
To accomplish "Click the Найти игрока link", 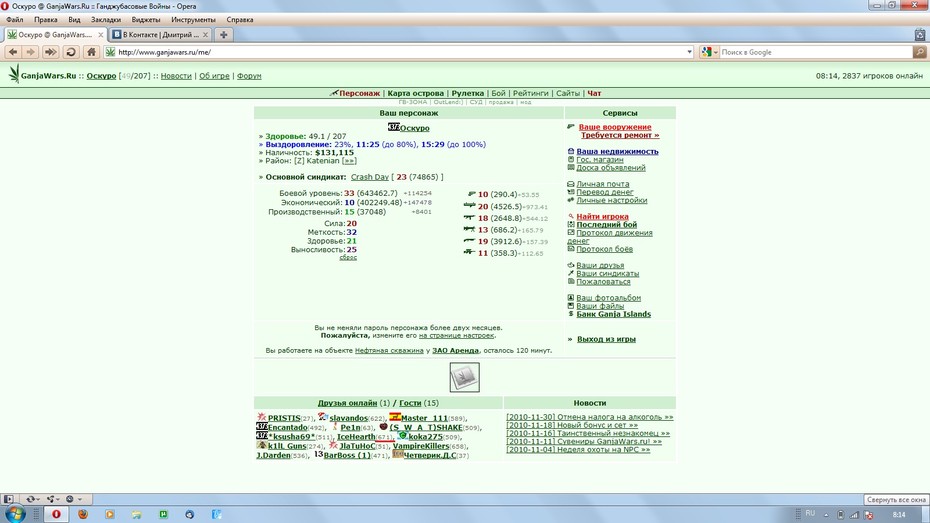I will [602, 216].
